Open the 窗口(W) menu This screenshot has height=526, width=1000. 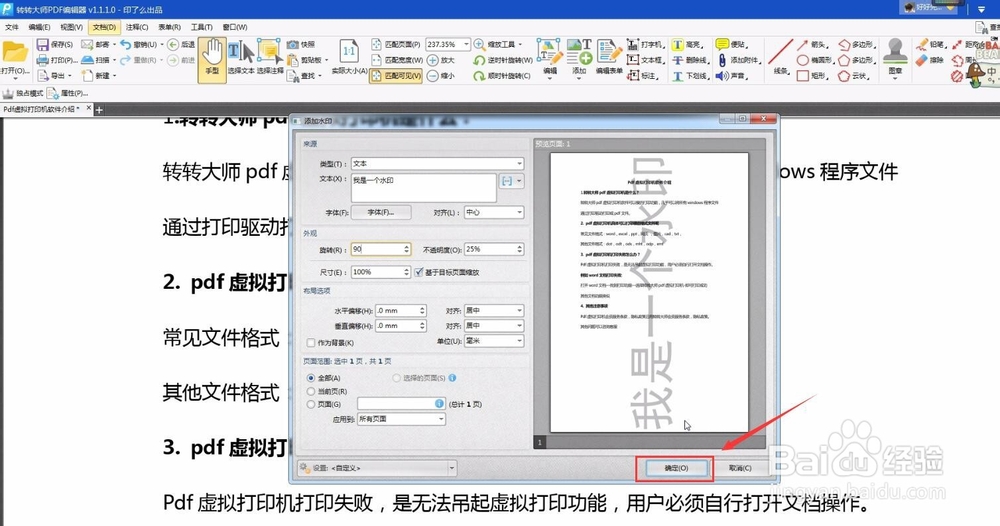235,27
